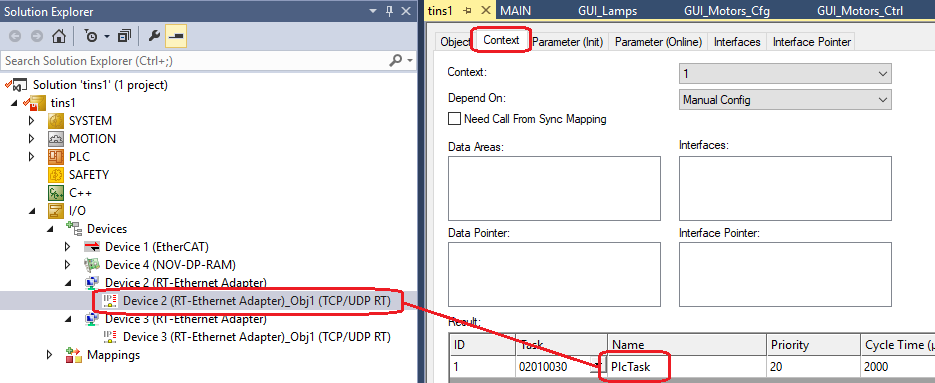This screenshot has height=383, width=935.
Task: Click the search magnifier icon
Action: pos(395,60)
